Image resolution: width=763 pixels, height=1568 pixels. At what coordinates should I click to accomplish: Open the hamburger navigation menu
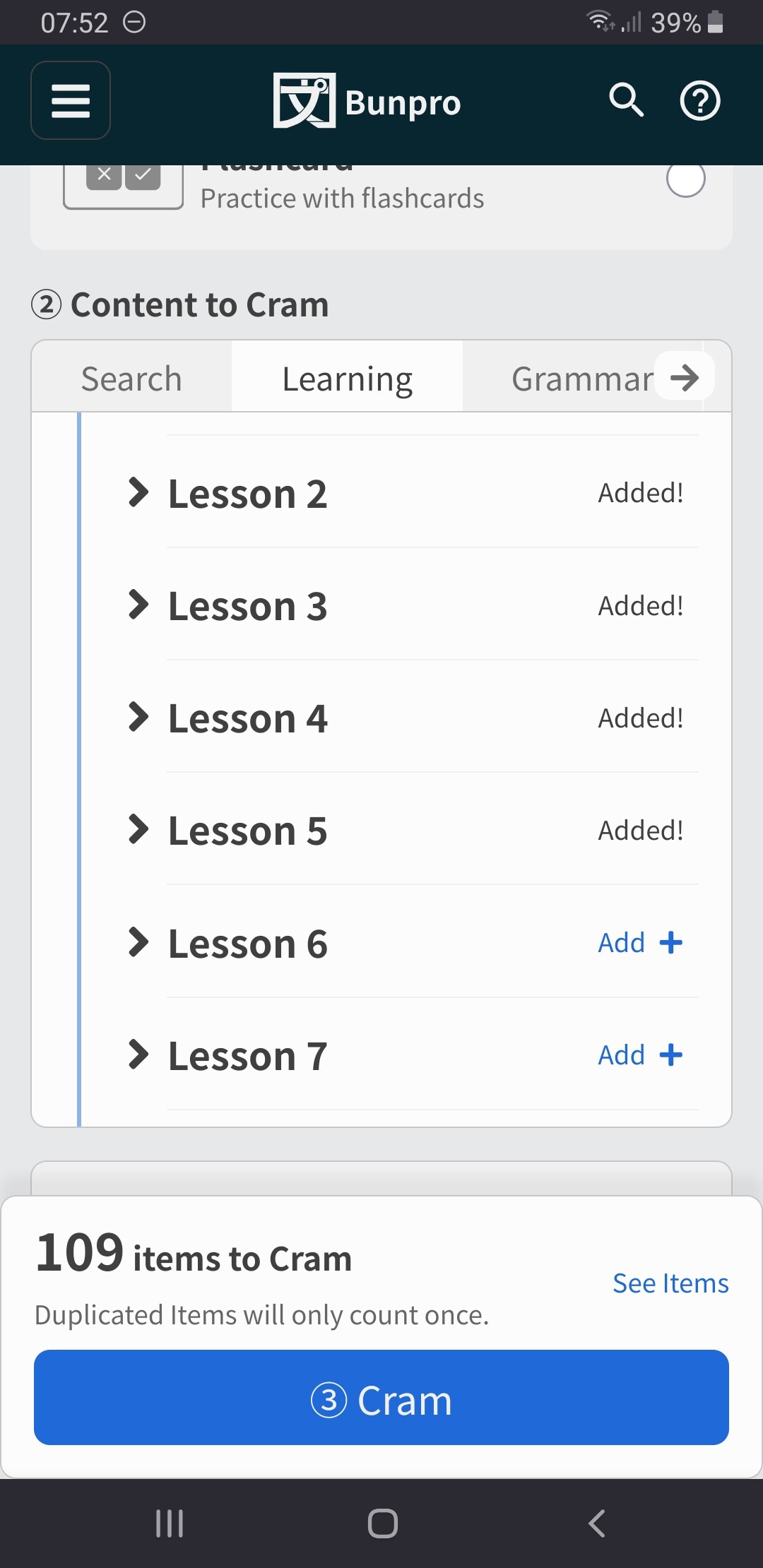[71, 100]
